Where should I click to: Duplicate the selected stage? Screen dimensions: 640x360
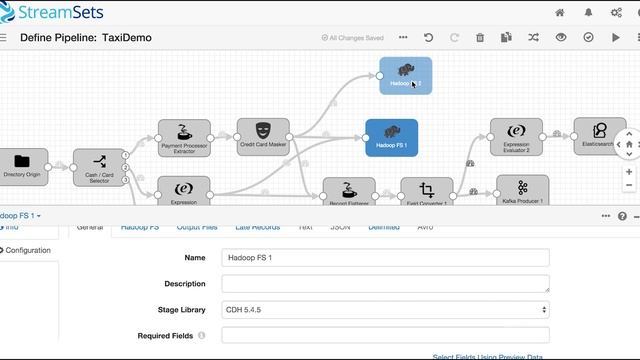[x=506, y=38]
